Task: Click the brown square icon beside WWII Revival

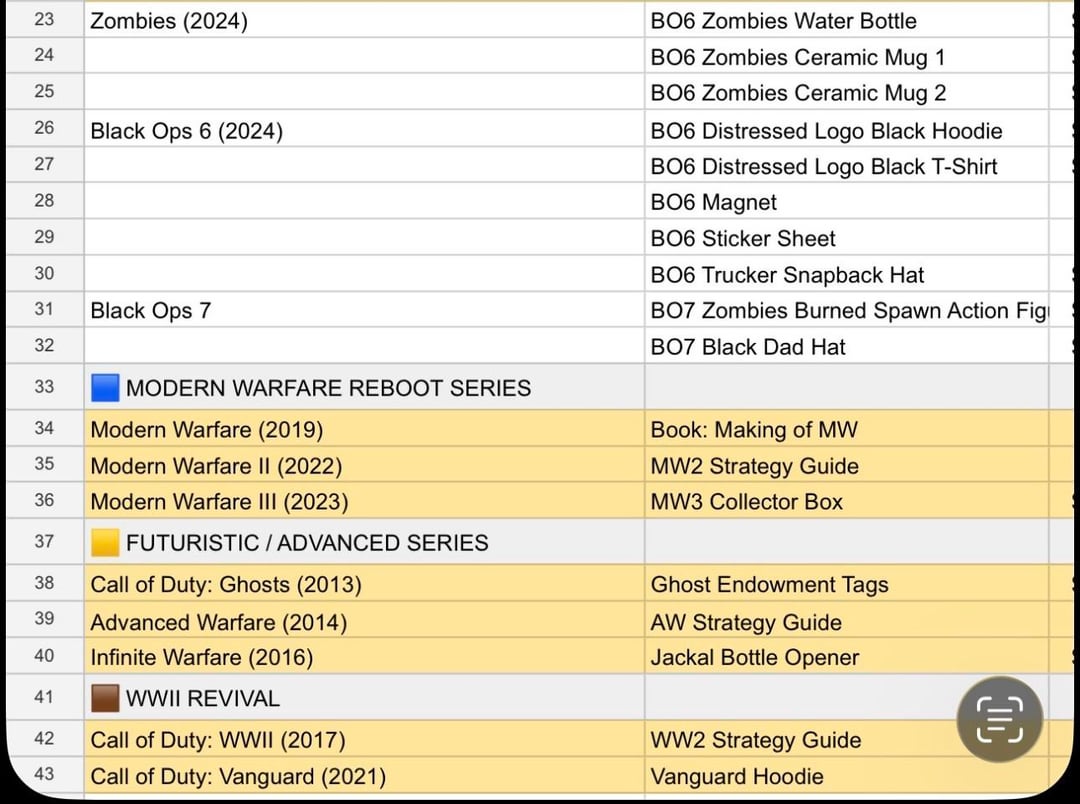Action: [105, 699]
